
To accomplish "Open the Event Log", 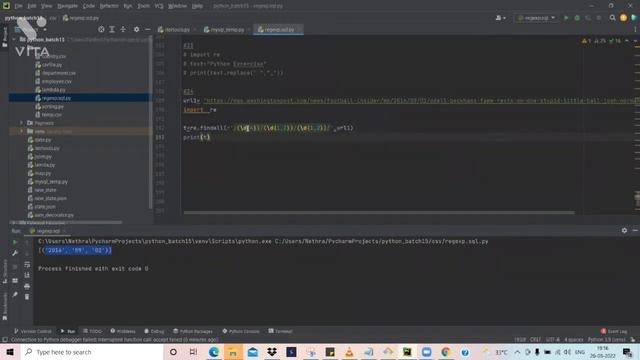I will click(x=614, y=331).
